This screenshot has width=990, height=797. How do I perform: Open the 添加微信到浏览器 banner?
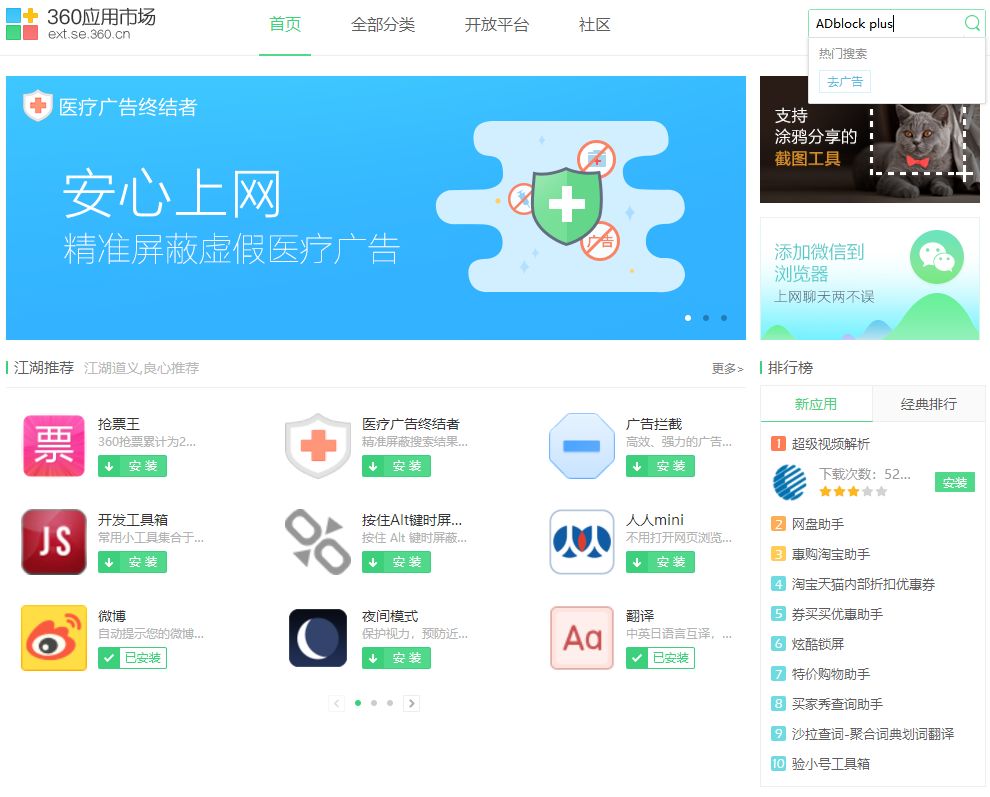869,279
